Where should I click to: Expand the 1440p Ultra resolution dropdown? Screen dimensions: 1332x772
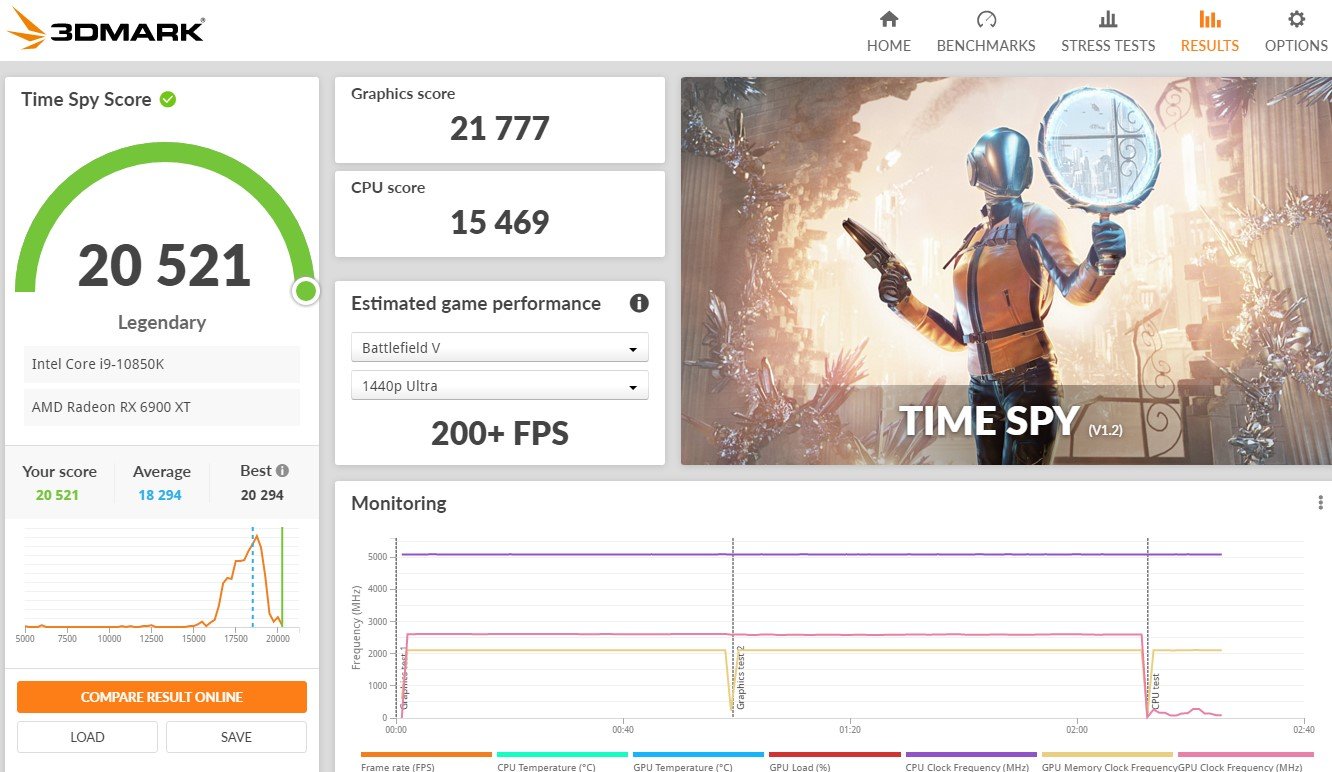(500, 386)
